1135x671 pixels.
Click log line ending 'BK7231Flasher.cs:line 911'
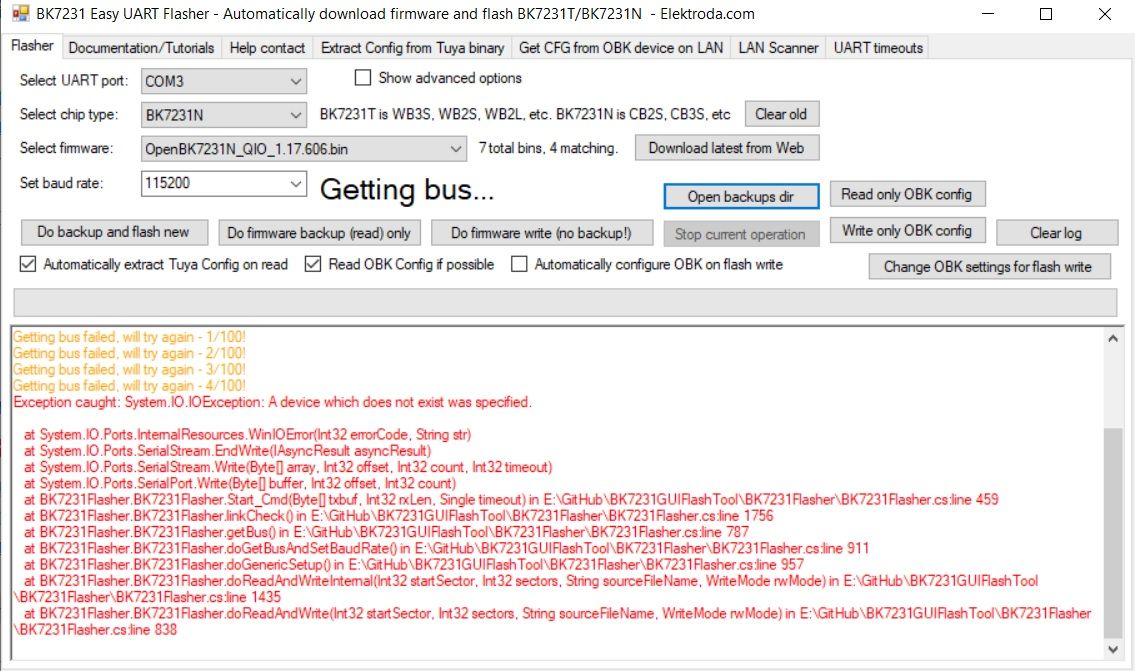click(447, 548)
